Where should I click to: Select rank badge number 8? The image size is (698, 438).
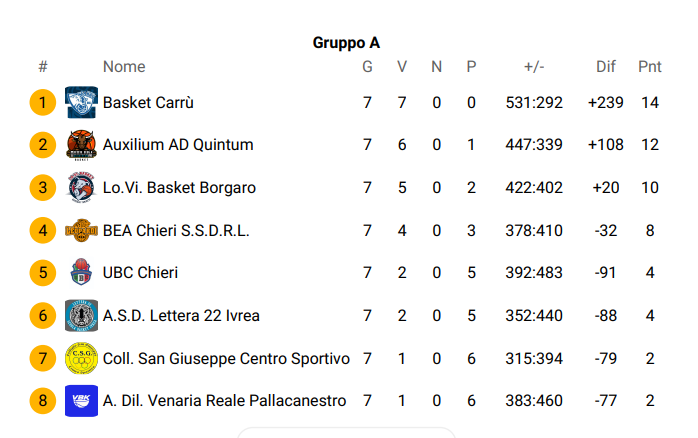[43, 401]
